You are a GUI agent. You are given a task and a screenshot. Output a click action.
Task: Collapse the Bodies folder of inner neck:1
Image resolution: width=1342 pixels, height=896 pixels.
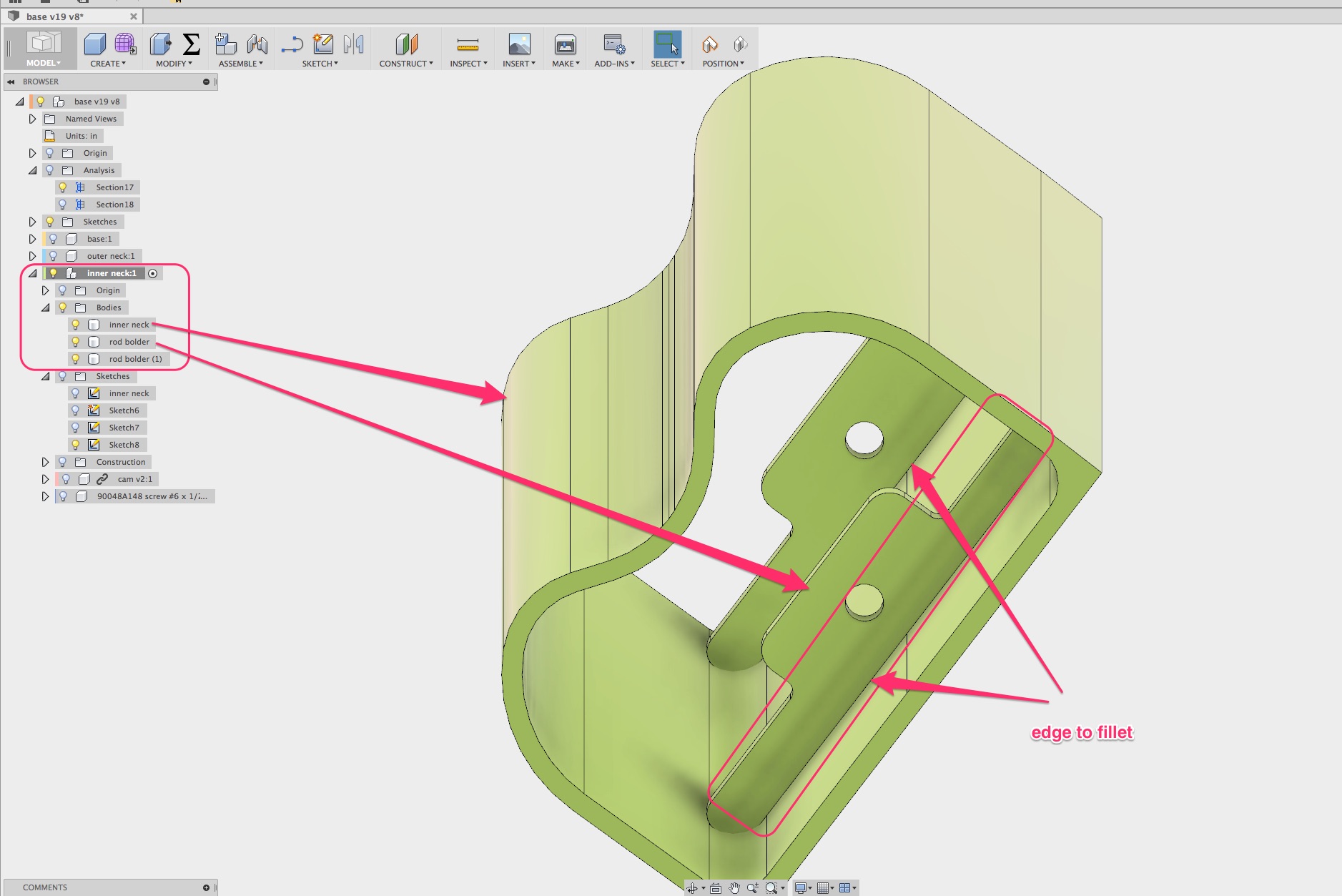click(46, 307)
